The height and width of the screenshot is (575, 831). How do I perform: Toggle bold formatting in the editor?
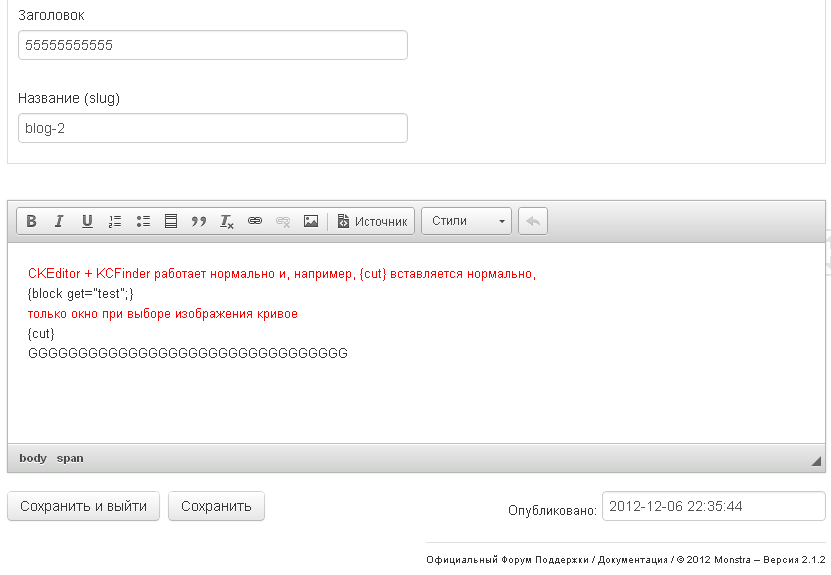point(32,221)
